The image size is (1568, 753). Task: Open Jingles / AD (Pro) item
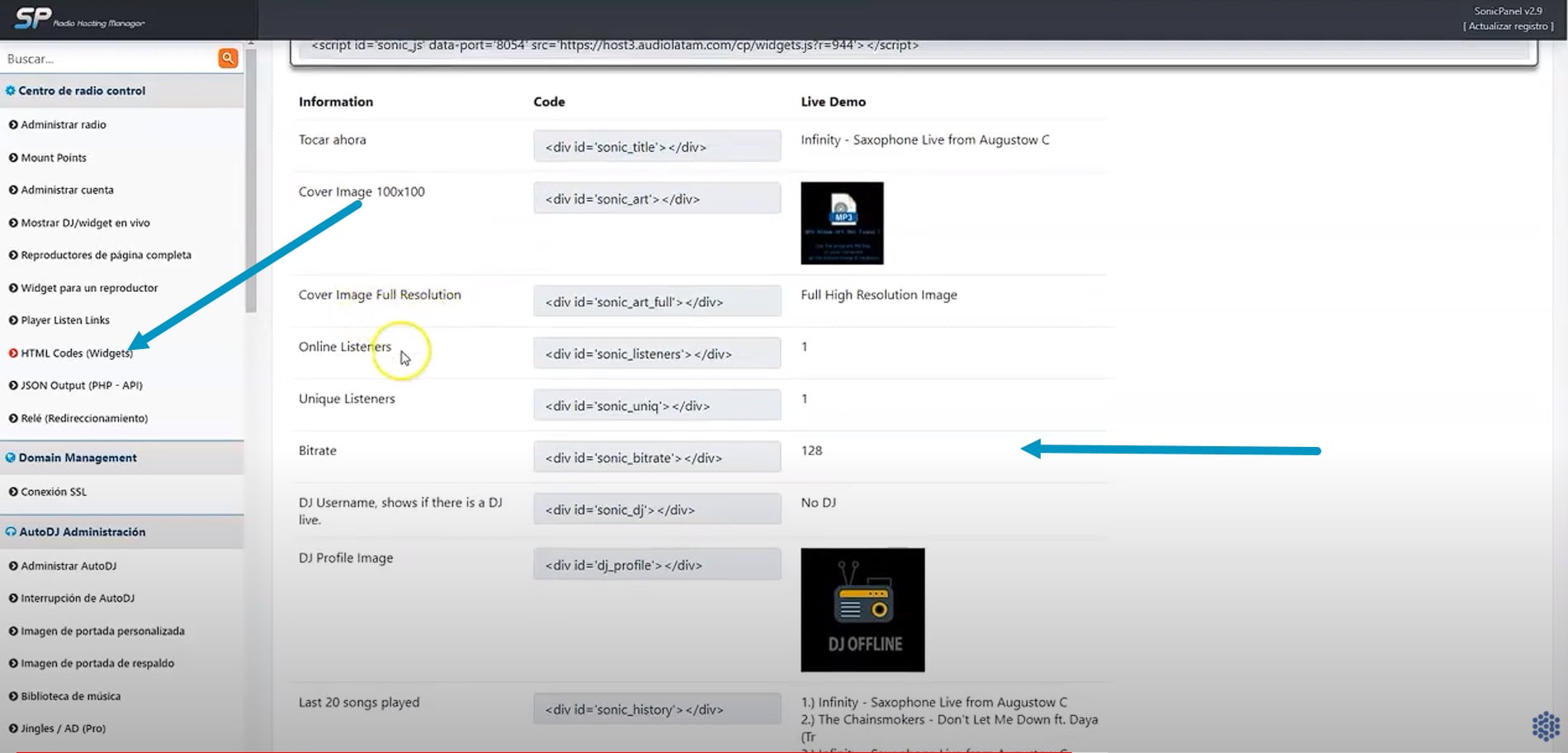[64, 728]
